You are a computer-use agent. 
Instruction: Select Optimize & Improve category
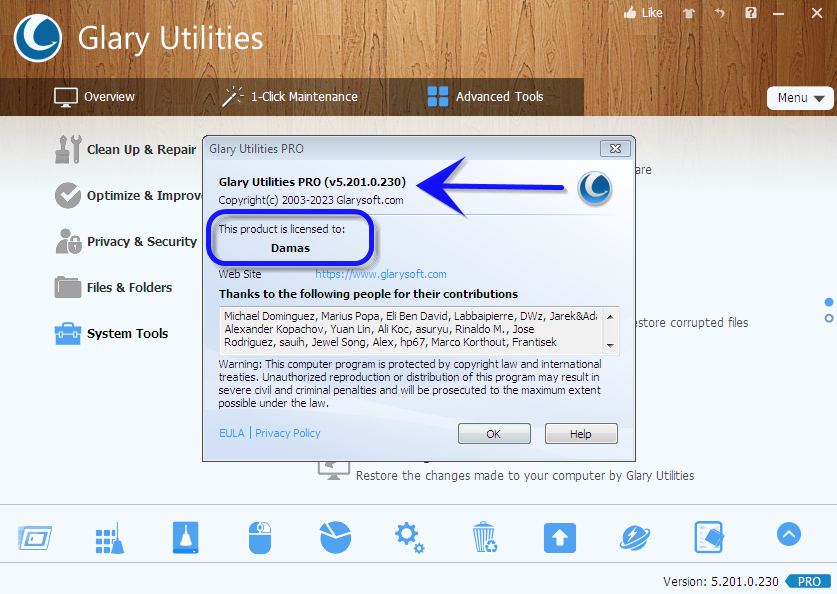pyautogui.click(x=128, y=195)
